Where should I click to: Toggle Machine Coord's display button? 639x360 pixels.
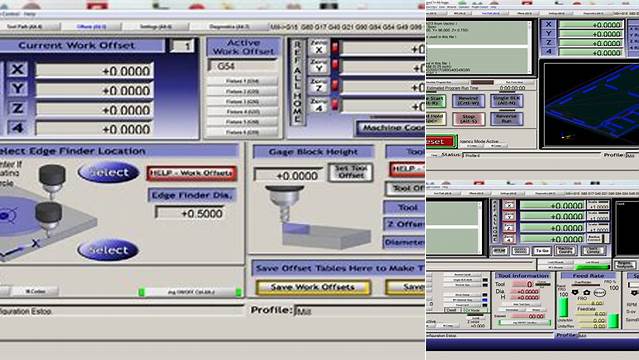391,128
